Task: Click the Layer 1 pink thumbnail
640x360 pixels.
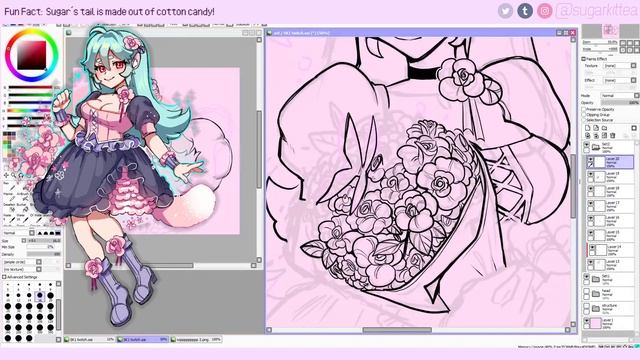Action: click(x=596, y=323)
